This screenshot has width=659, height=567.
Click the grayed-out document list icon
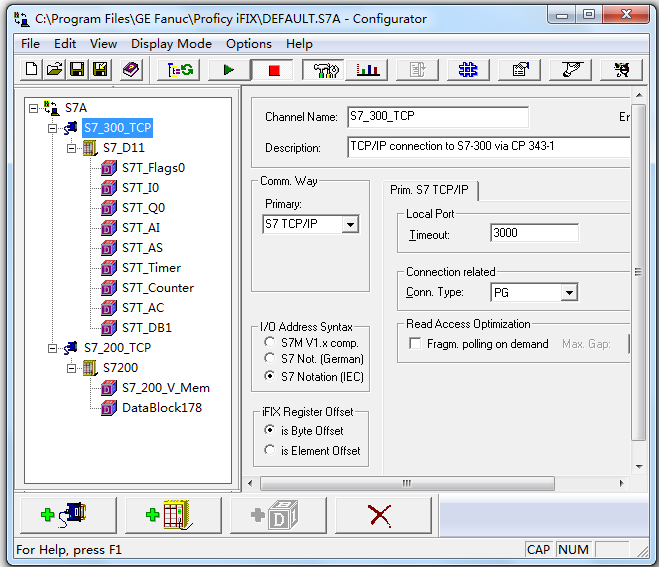(417, 70)
